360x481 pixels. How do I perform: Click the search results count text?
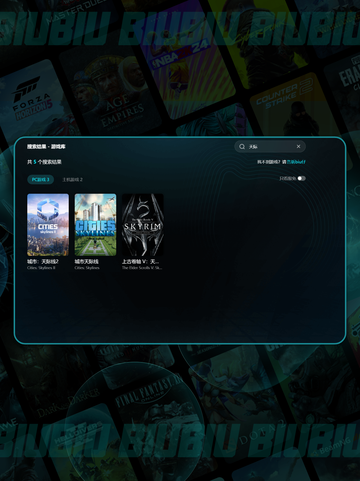[44, 162]
